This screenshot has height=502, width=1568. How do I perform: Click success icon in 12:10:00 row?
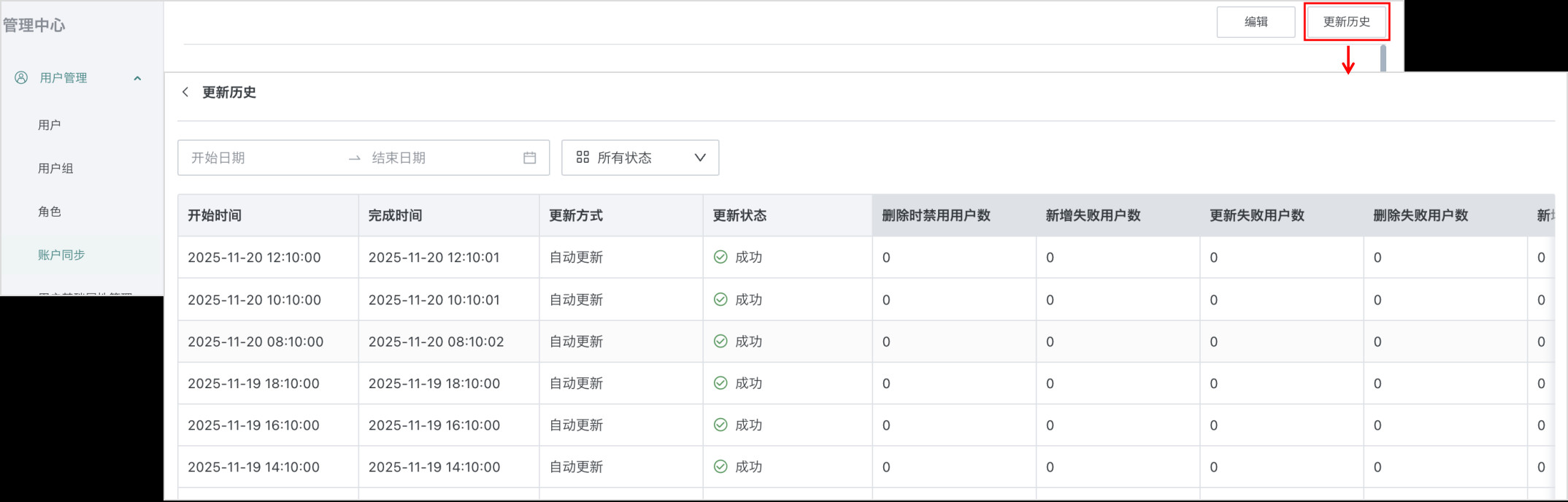[720, 257]
